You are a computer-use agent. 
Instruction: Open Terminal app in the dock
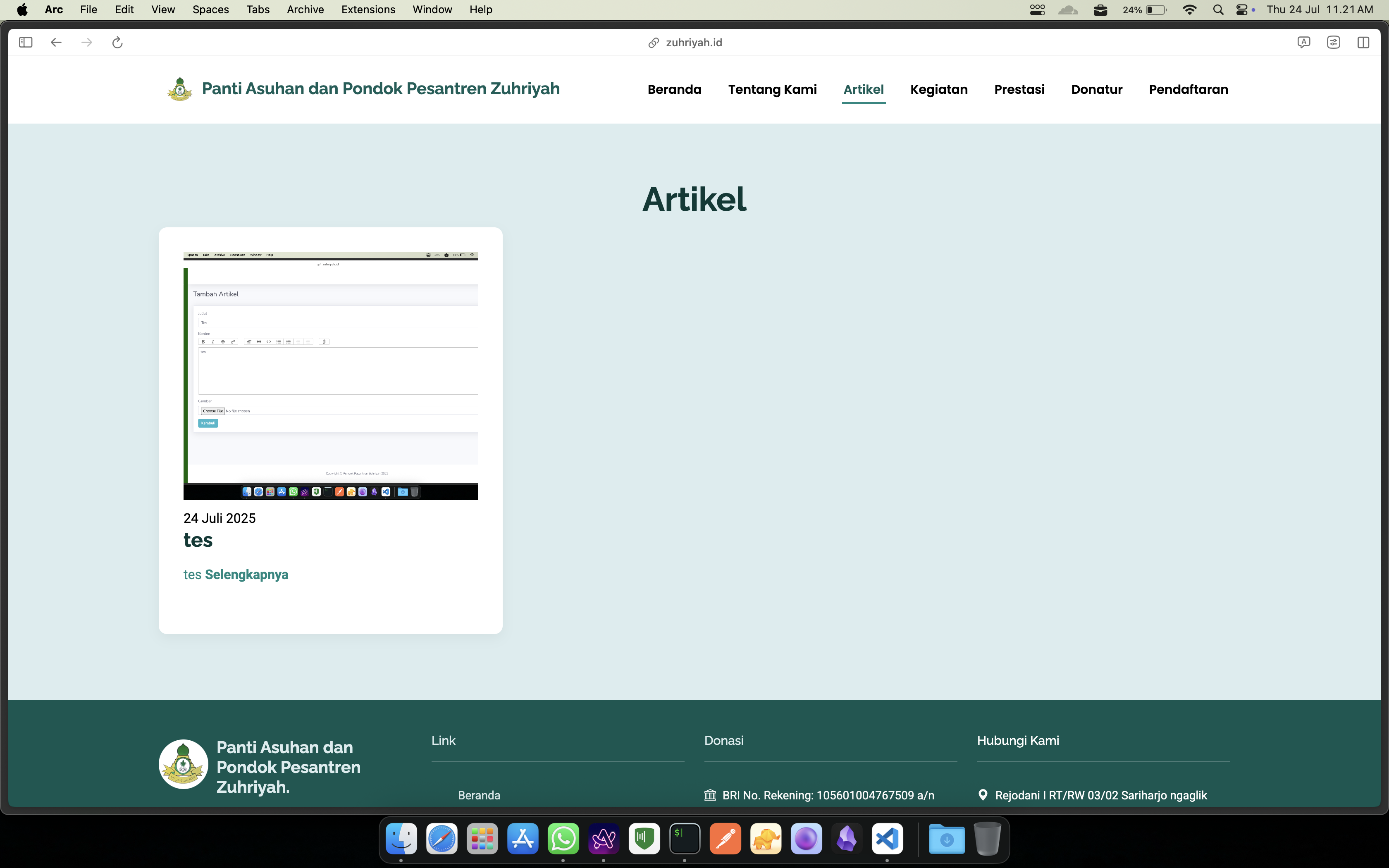(685, 839)
